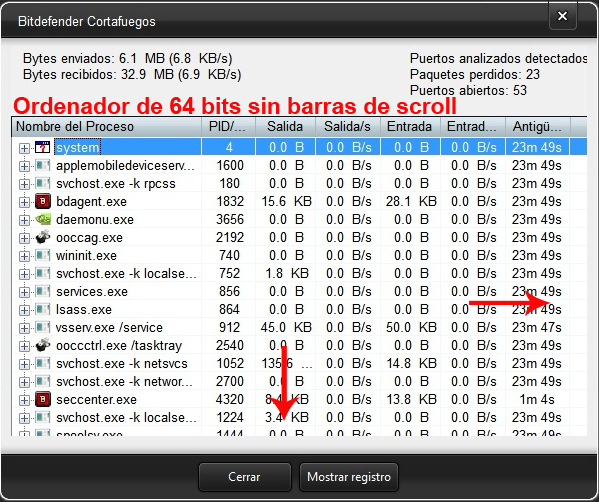This screenshot has height=502, width=599.
Task: Click the 1m 4s age value
Action: click(537, 400)
